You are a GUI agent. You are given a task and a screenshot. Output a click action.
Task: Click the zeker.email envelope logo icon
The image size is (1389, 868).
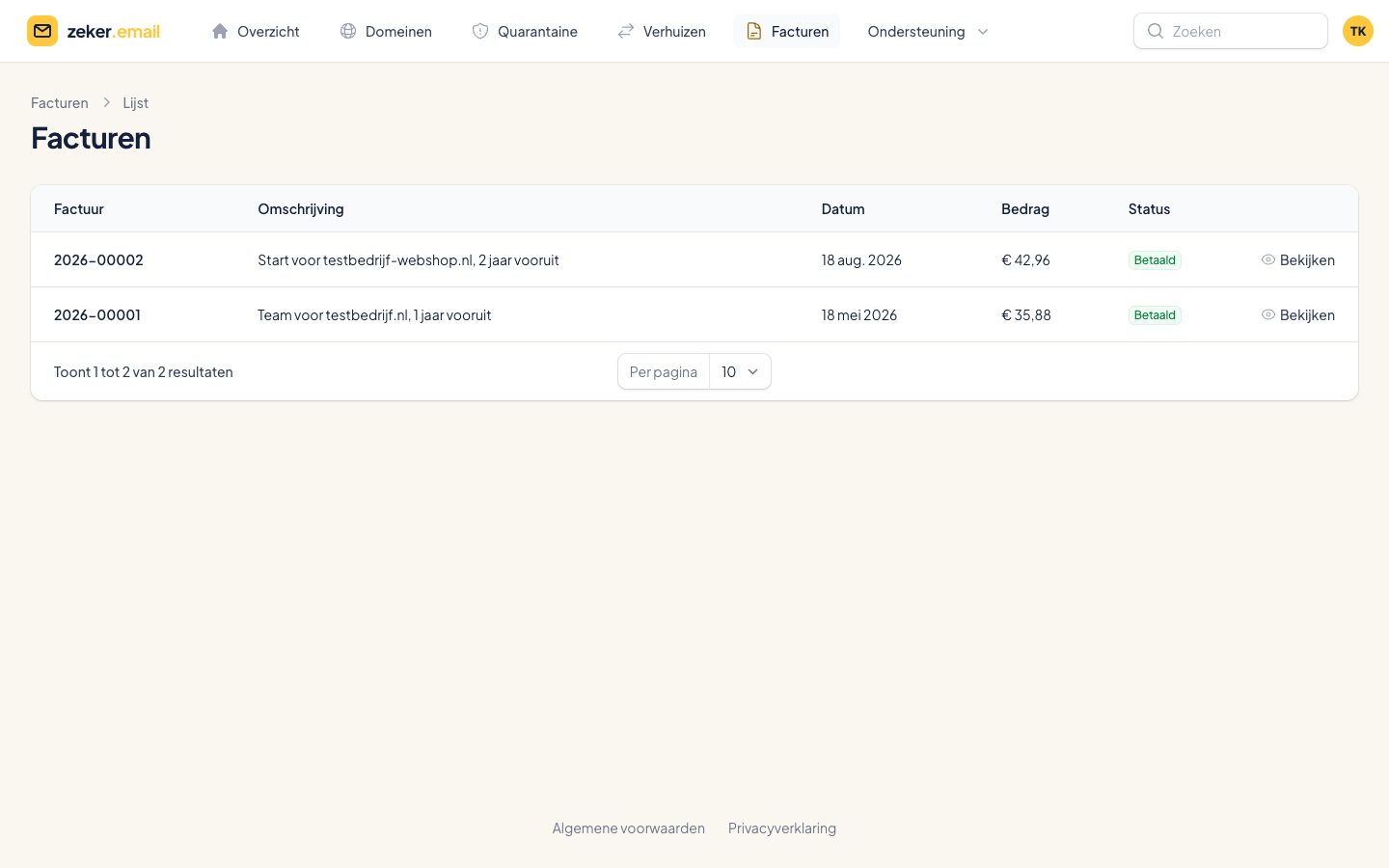(42, 31)
